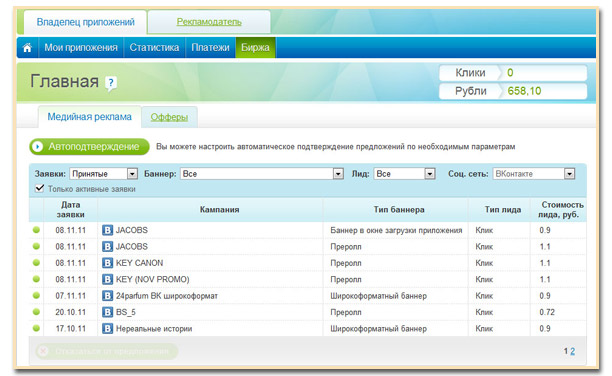Image resolution: width=612 pixels, height=376 pixels.
Task: Click green status dot of Нереальные истории row
Action: point(36,328)
